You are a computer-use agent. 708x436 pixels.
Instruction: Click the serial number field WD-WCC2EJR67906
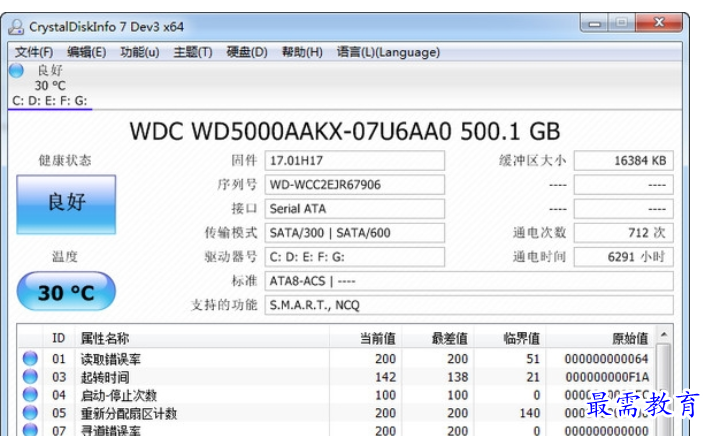click(x=354, y=185)
